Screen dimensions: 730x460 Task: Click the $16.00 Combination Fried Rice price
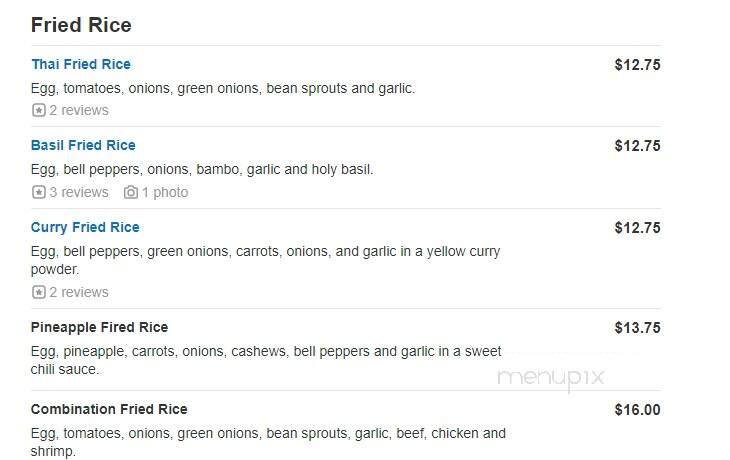click(x=637, y=410)
